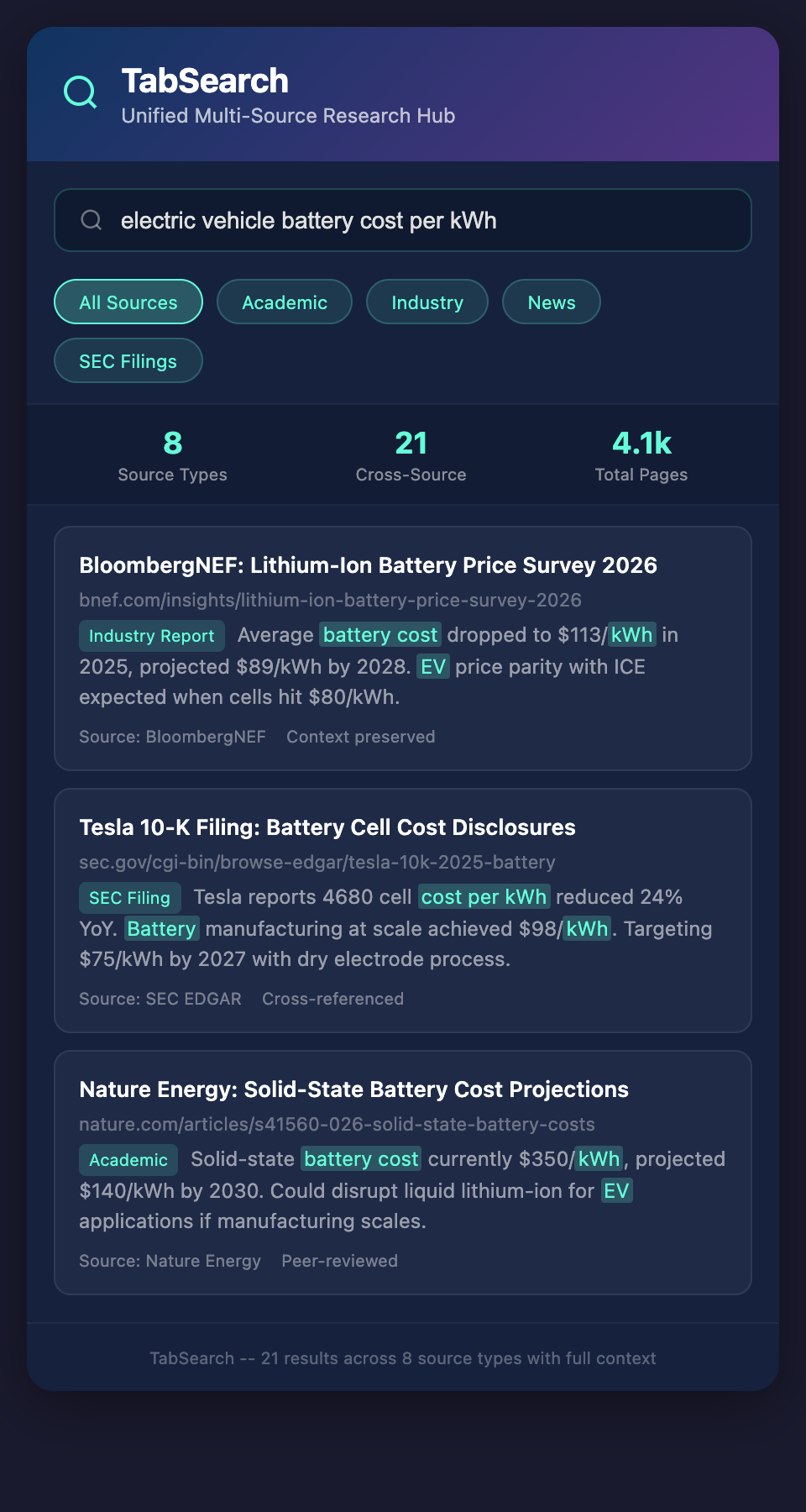Select the SEC Filings filter
This screenshot has height=1512, width=806.
click(x=128, y=360)
